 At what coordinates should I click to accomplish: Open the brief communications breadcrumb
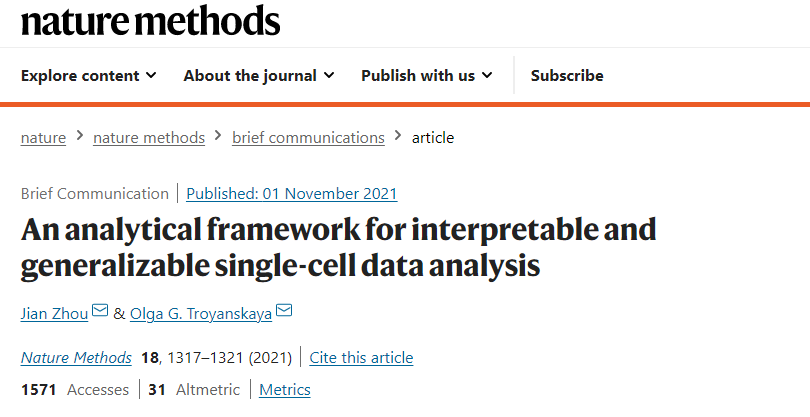308,138
